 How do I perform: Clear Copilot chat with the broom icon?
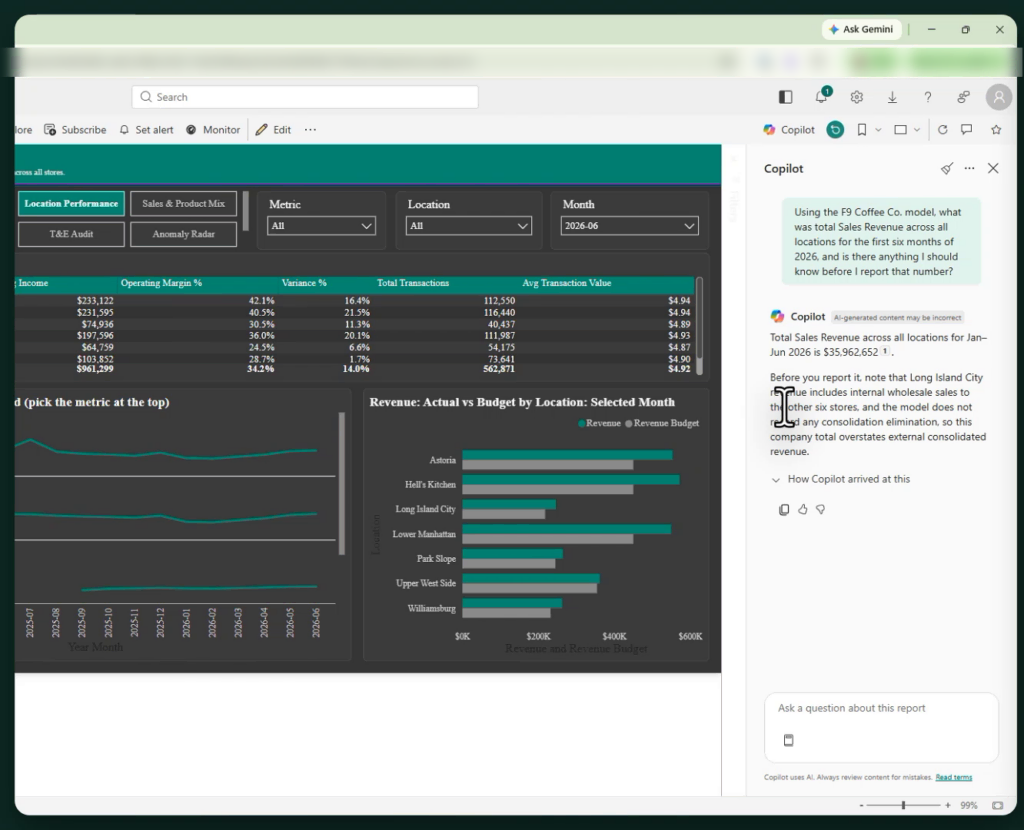click(x=946, y=168)
